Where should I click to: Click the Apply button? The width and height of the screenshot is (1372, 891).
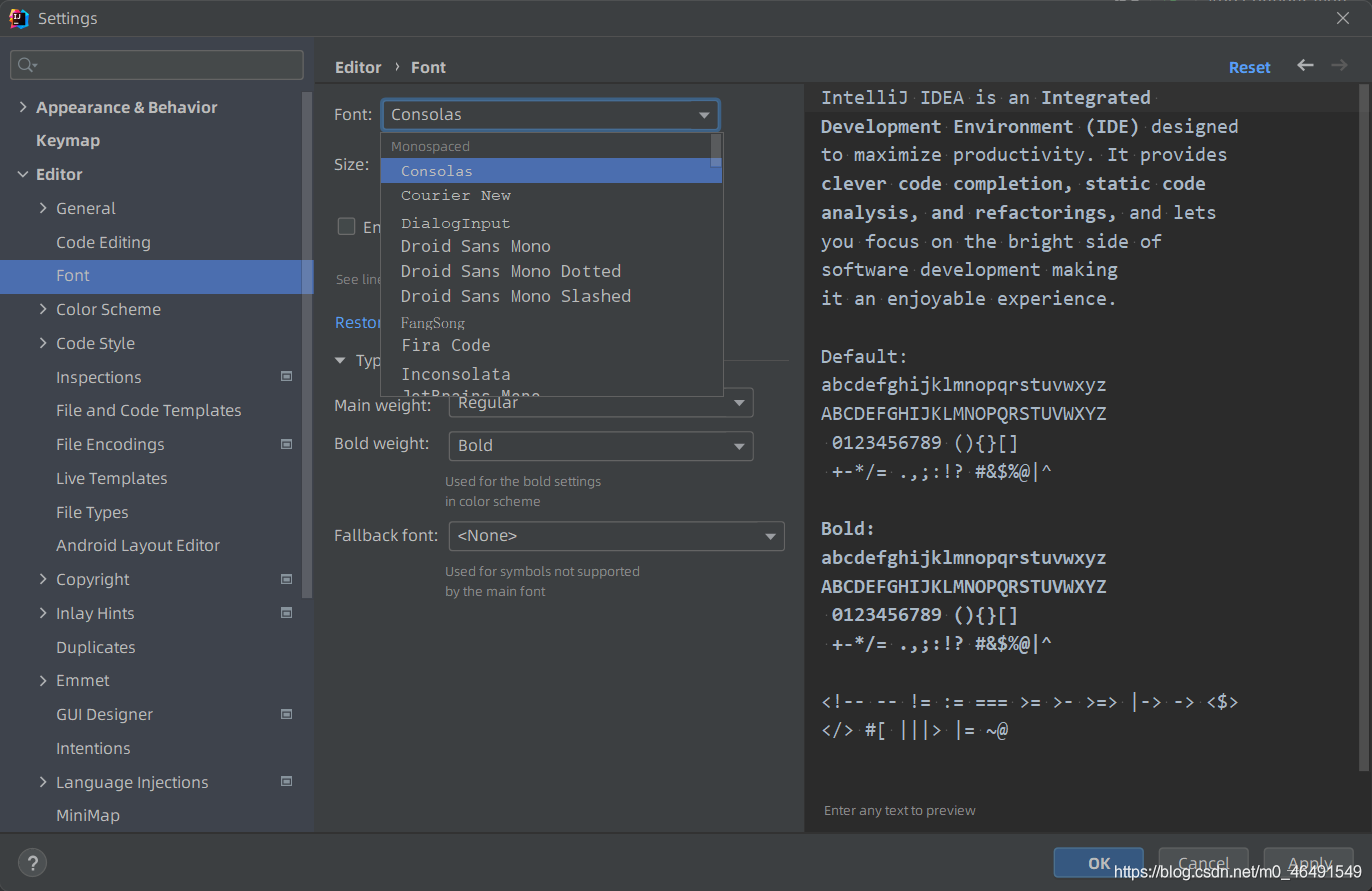coord(1309,863)
